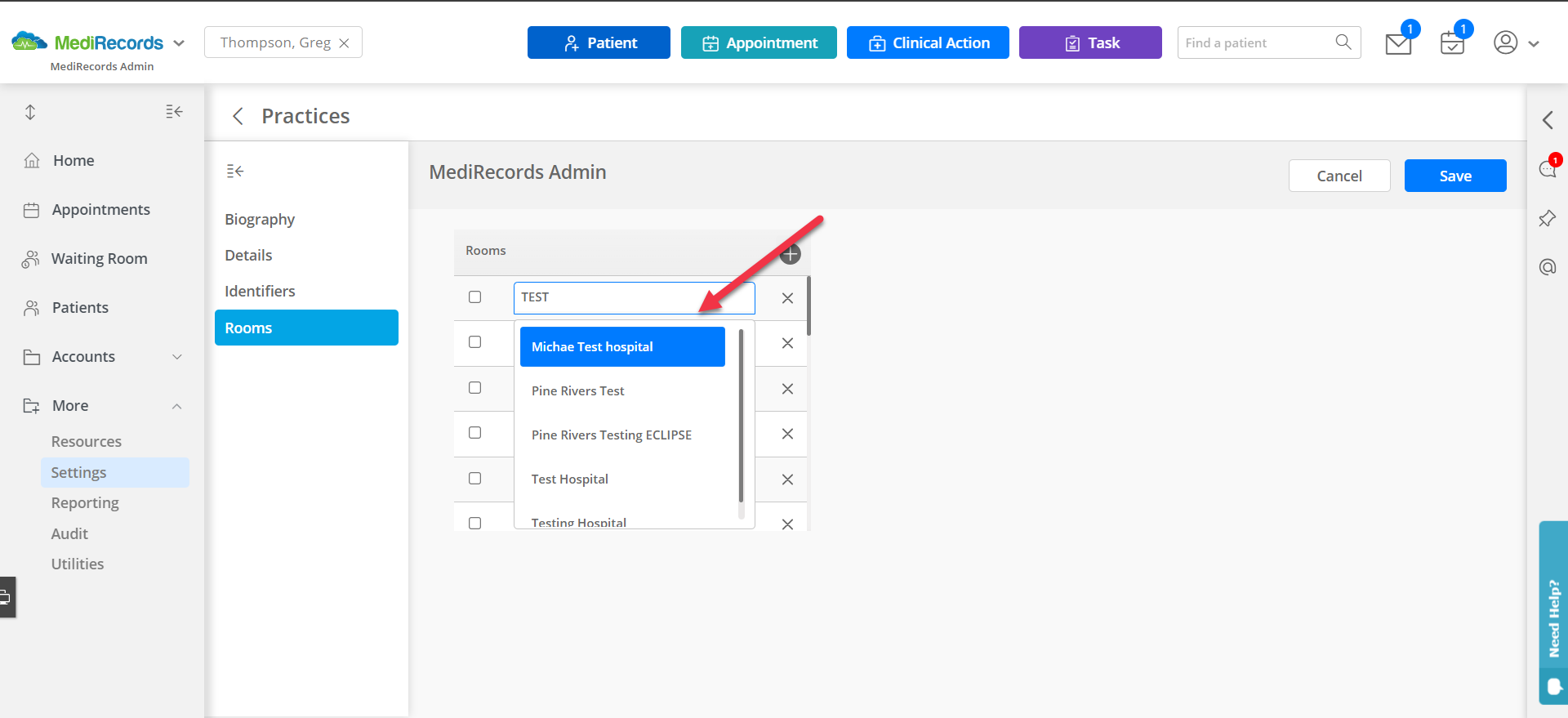Expand the user account dropdown chevron
The width and height of the screenshot is (1568, 718).
(1534, 44)
